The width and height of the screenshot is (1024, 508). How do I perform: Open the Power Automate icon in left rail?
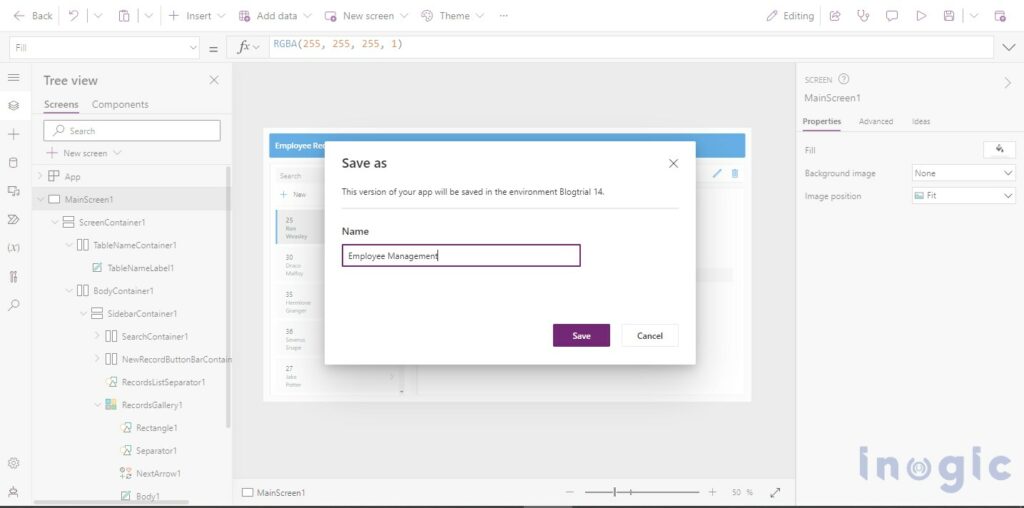pos(13,219)
